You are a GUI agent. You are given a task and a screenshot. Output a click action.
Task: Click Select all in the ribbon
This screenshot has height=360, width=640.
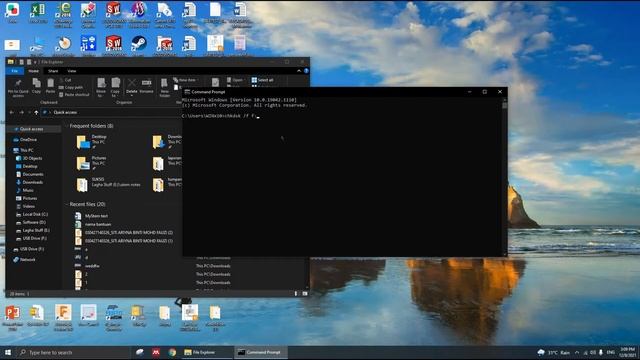point(262,80)
